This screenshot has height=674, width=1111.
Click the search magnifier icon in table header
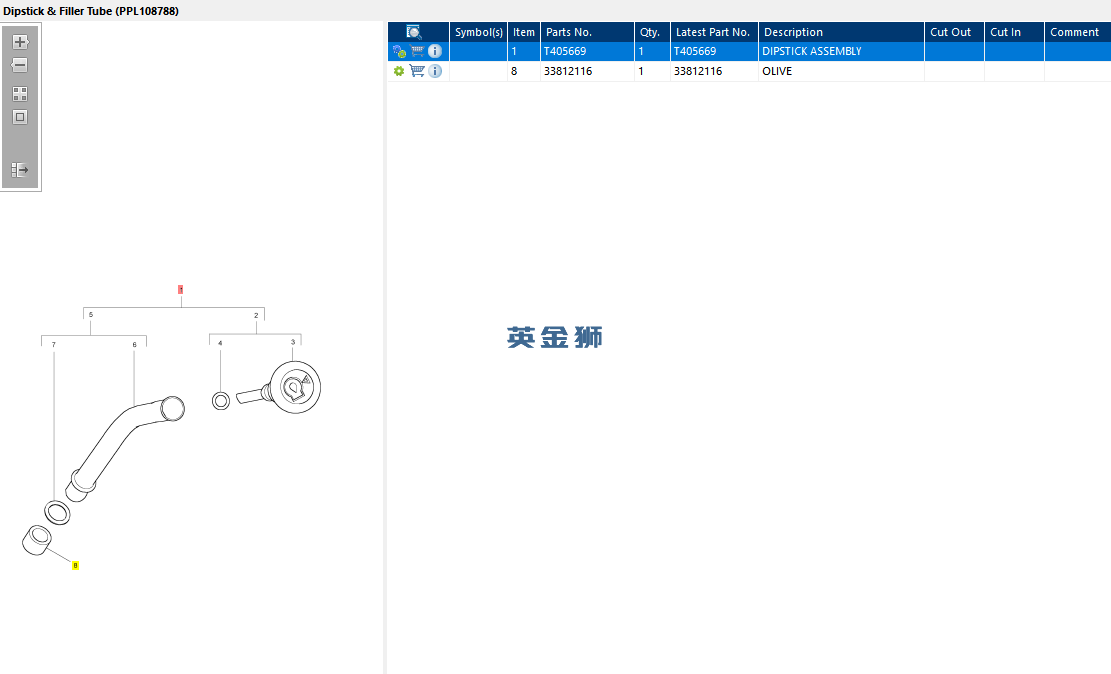click(414, 32)
